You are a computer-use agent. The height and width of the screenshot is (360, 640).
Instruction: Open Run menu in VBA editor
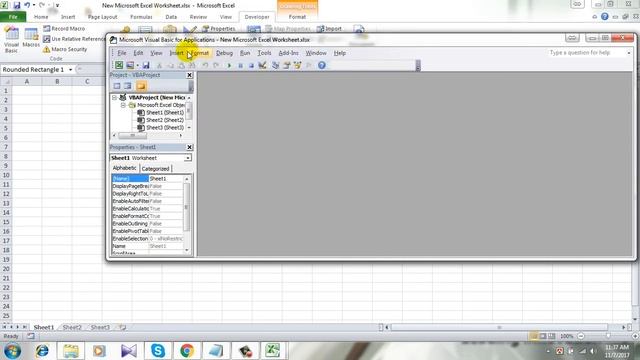(244, 53)
